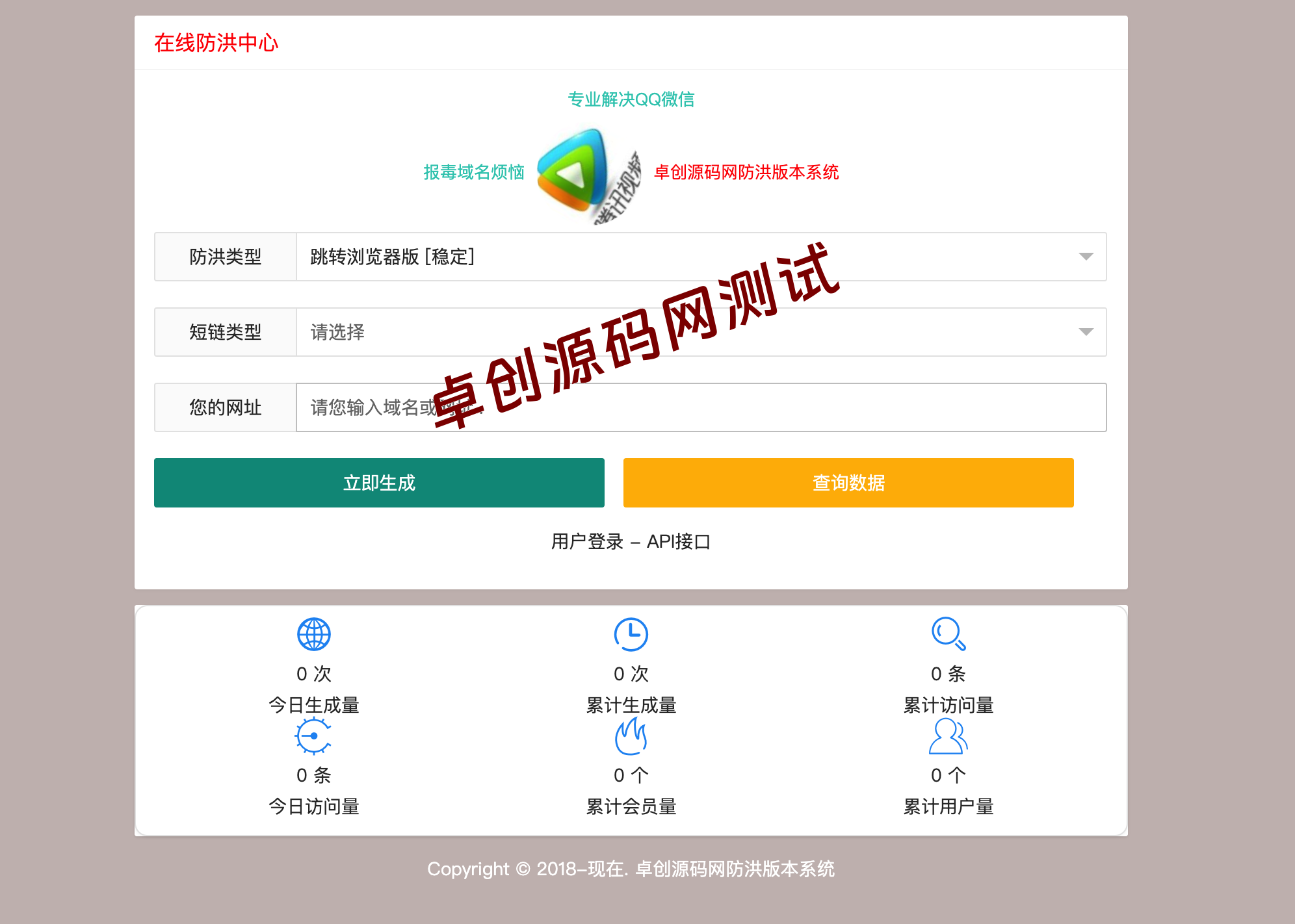
Task: Focus the 您的网址 URL input field
Action: coord(701,407)
